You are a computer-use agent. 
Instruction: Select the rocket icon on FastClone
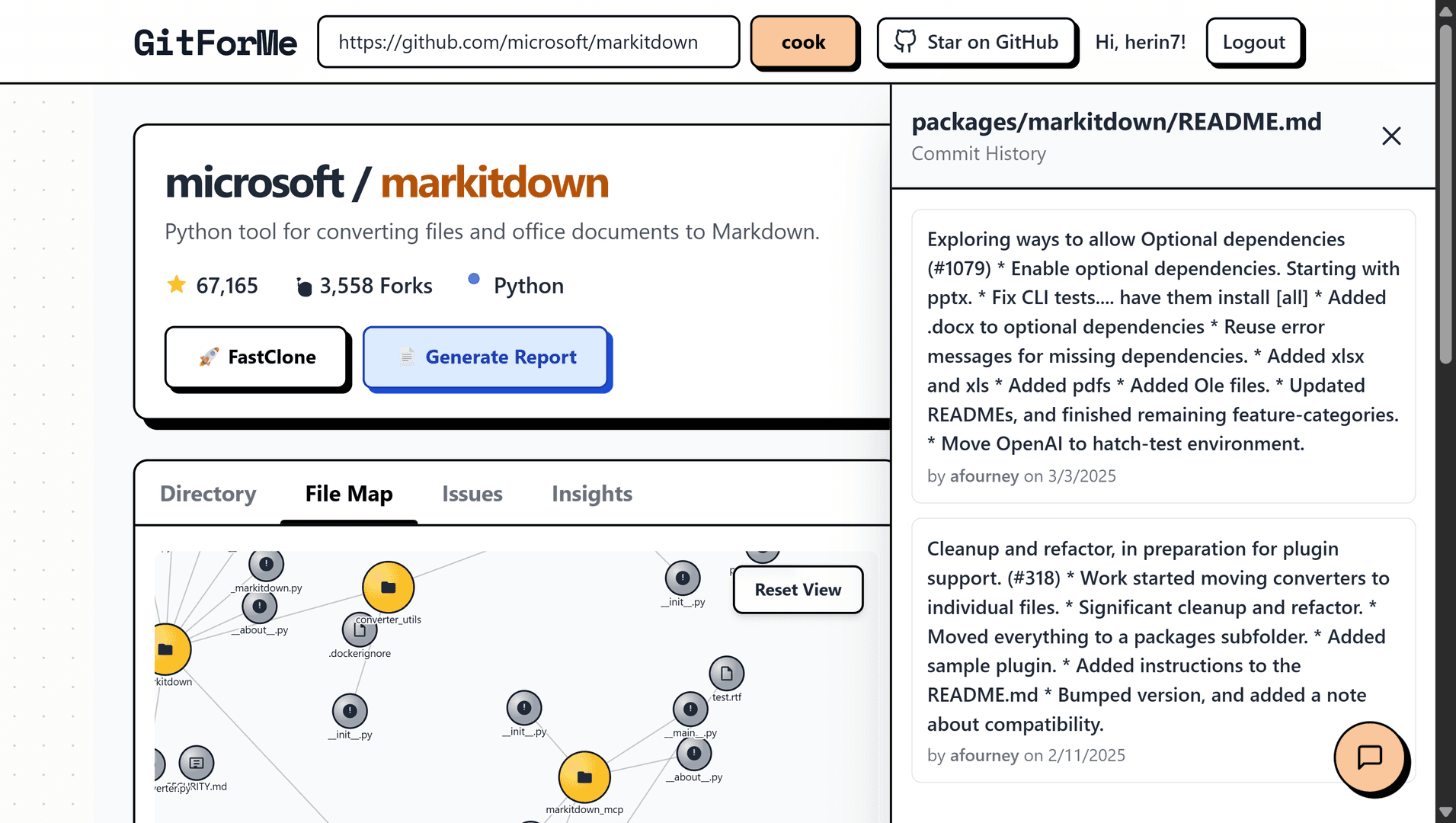[x=208, y=357]
